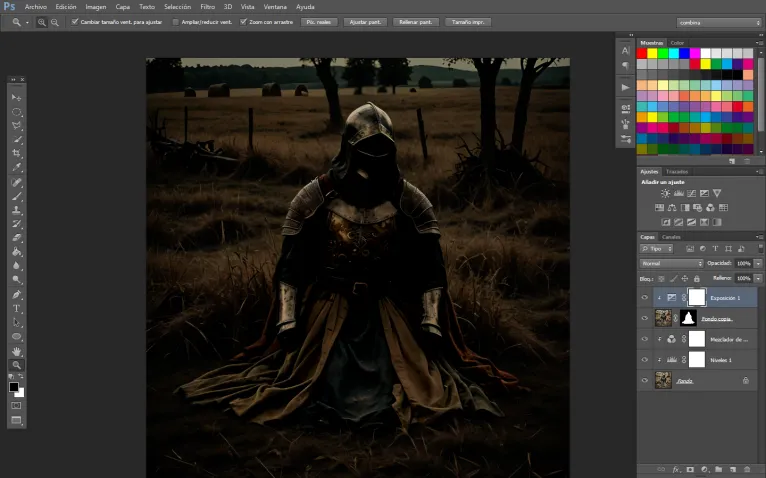Screen dimensions: 766x478
Task: Open the Muestras panel options menu
Action: click(759, 43)
